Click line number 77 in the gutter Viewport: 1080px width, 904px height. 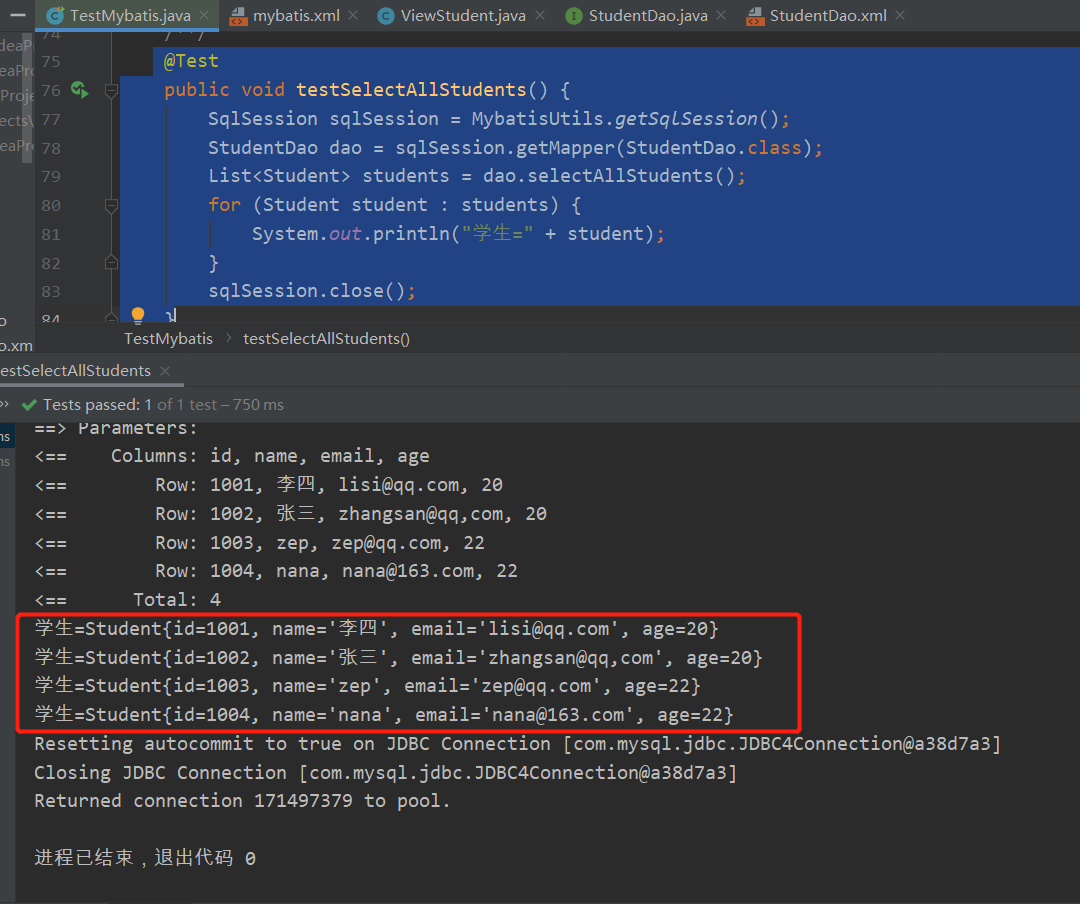point(51,119)
